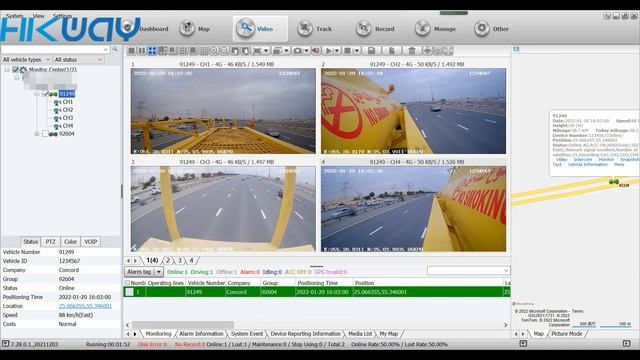Switch to the Color tab
The width and height of the screenshot is (640, 360).
[x=70, y=242]
